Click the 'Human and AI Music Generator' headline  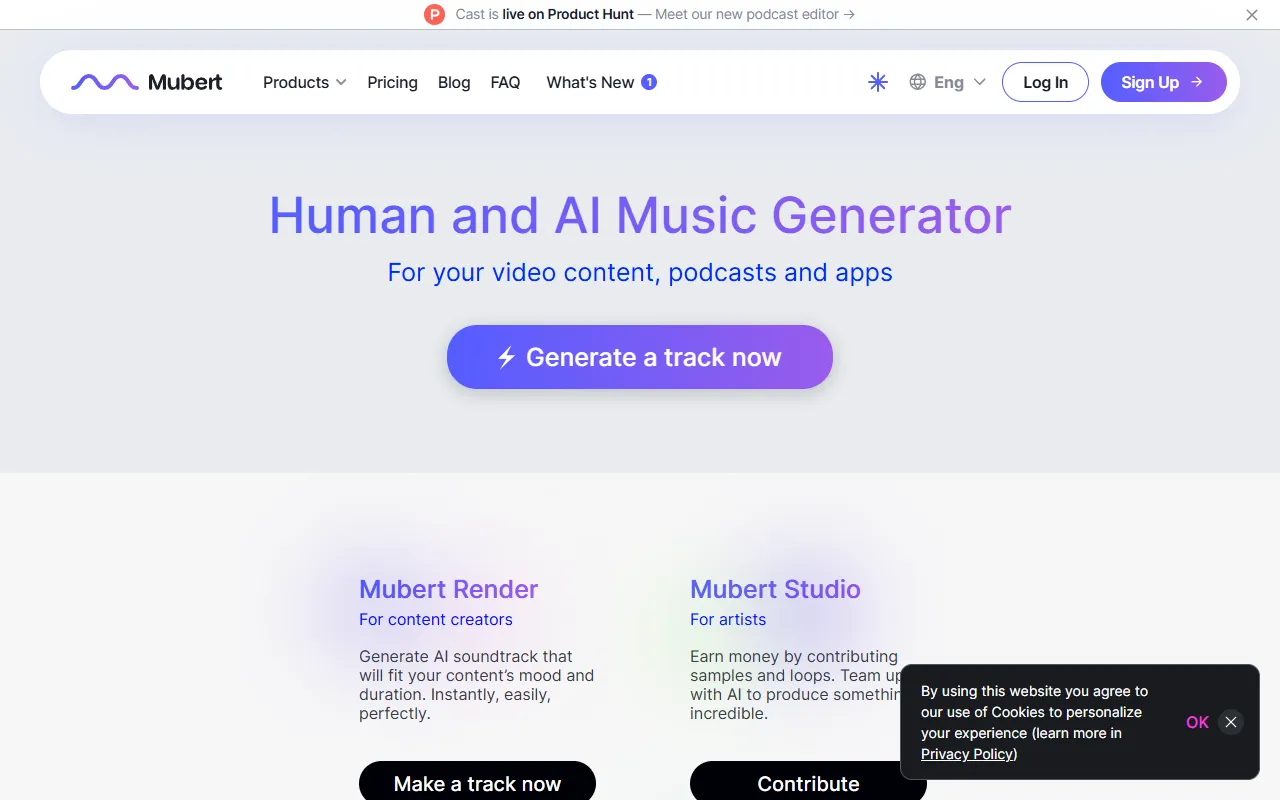point(640,215)
